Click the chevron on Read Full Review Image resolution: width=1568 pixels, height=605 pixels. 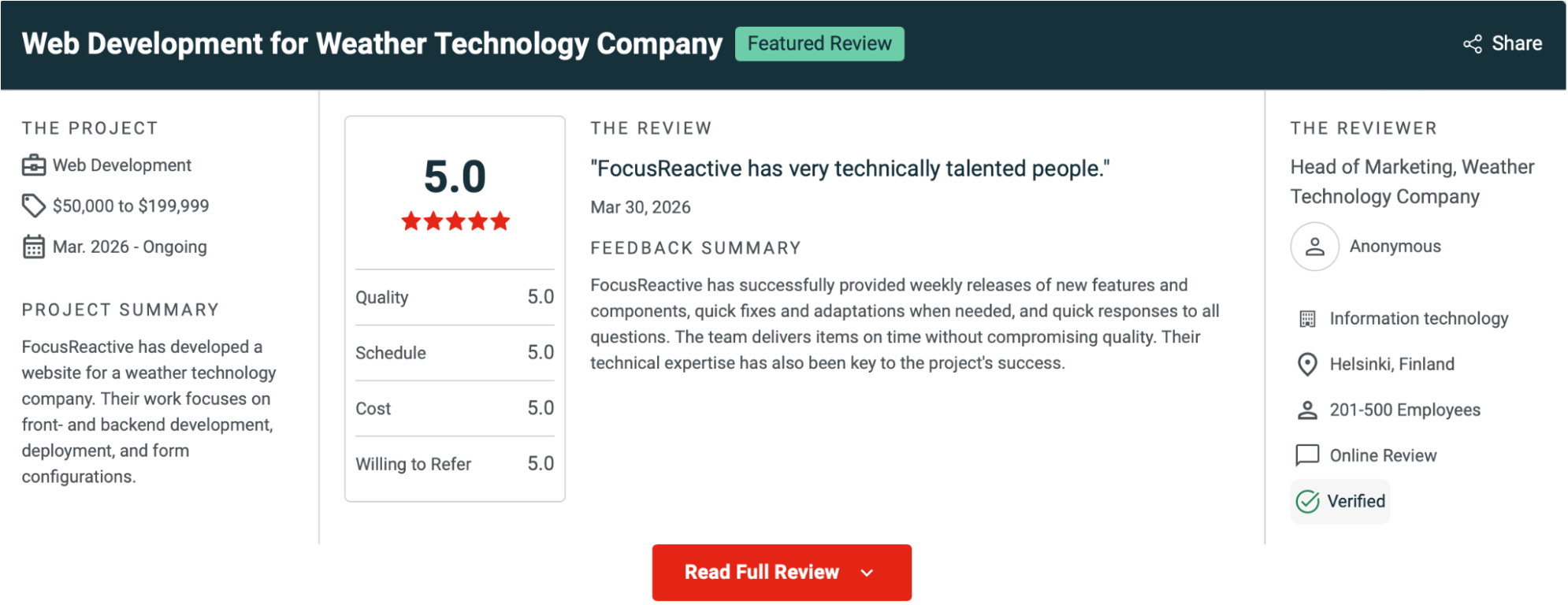(x=868, y=573)
